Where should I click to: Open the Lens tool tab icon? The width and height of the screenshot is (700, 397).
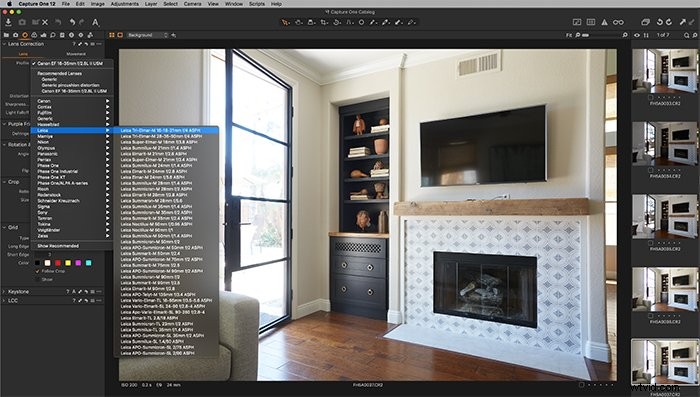coord(25,35)
